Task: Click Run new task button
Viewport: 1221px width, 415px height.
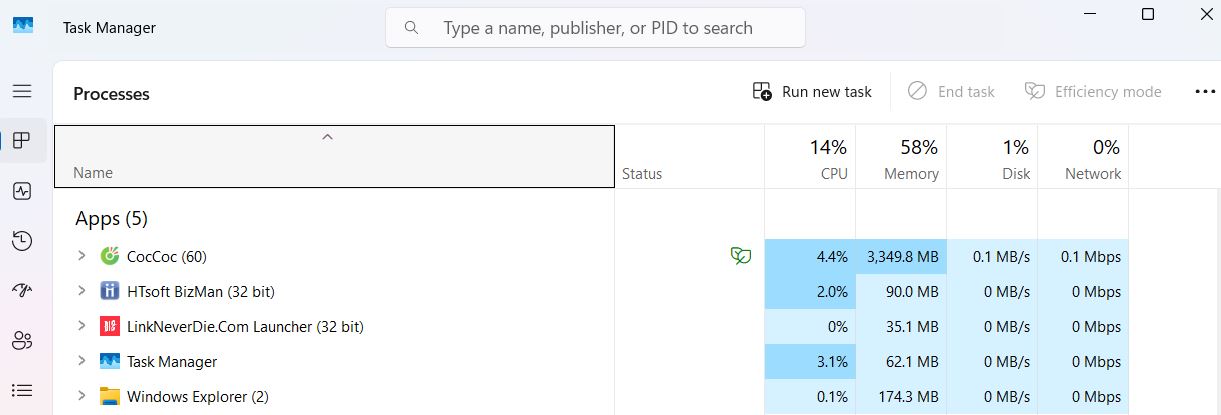Action: [x=812, y=91]
